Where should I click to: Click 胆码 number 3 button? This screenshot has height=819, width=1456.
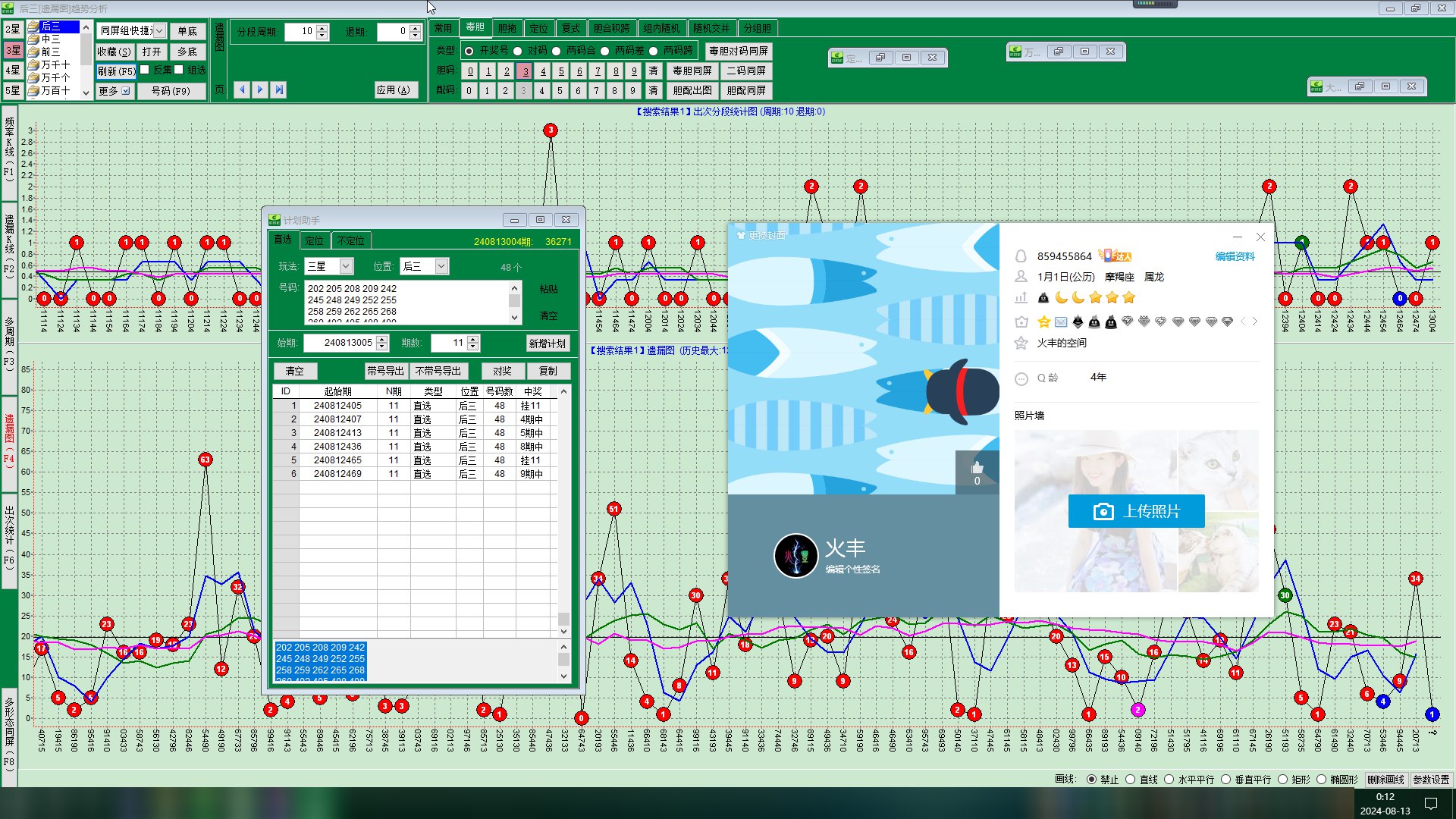click(525, 71)
